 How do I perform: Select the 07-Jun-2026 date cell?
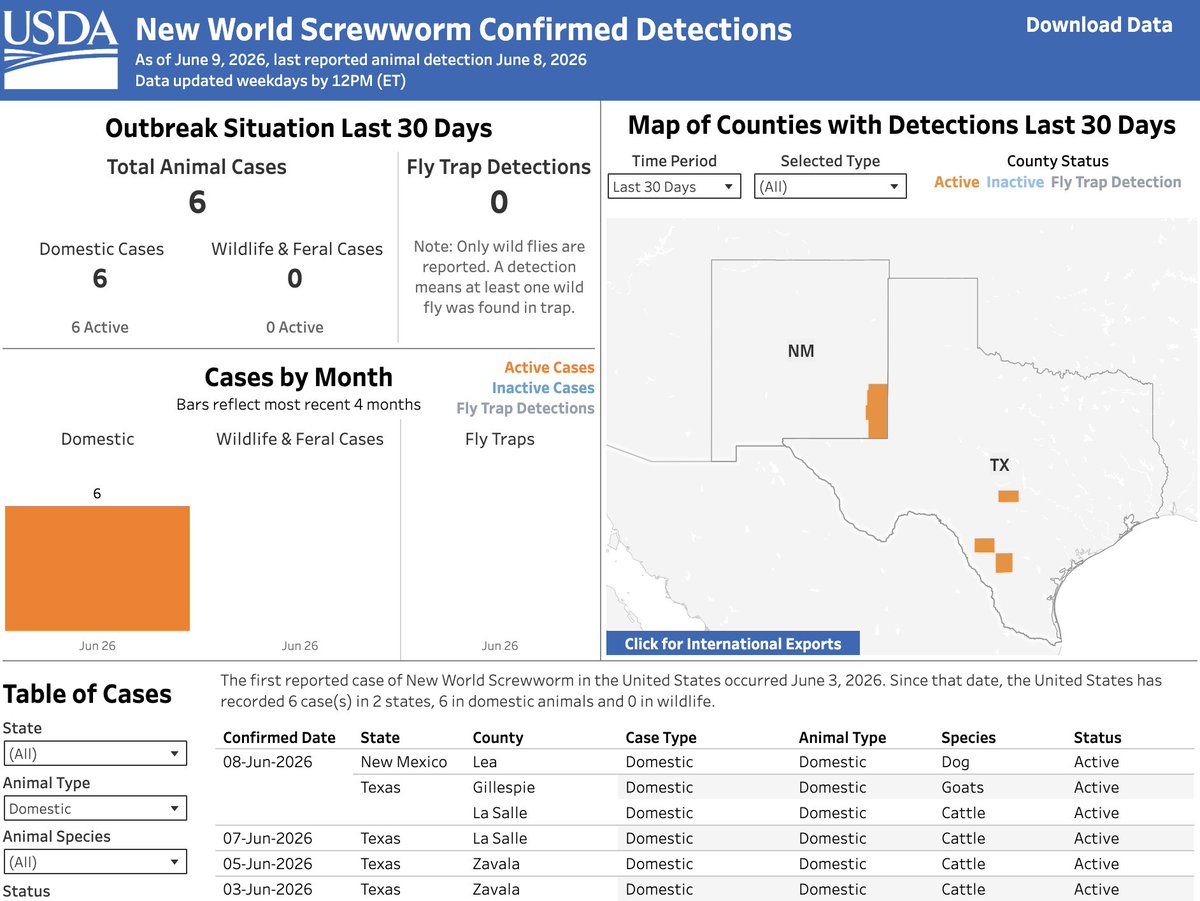[x=268, y=838]
